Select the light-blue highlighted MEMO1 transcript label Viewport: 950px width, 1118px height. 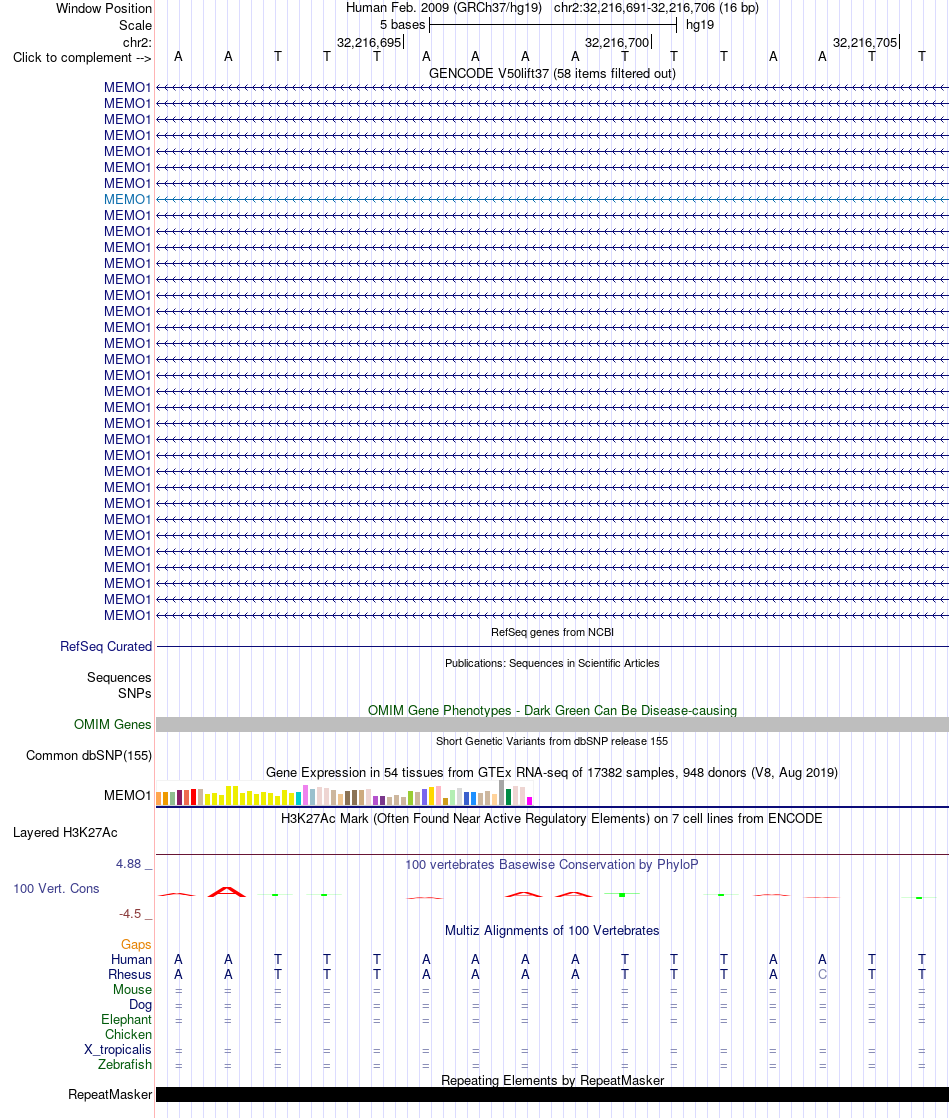click(x=128, y=200)
